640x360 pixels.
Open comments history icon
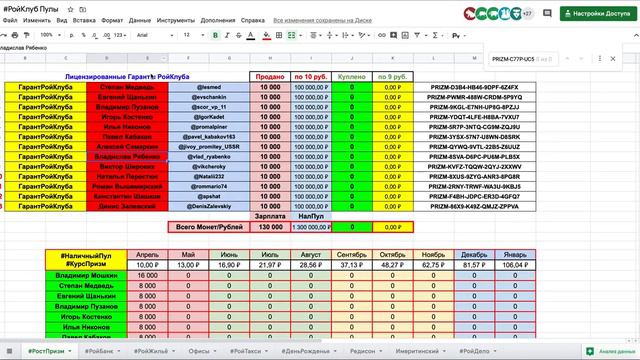coord(547,13)
